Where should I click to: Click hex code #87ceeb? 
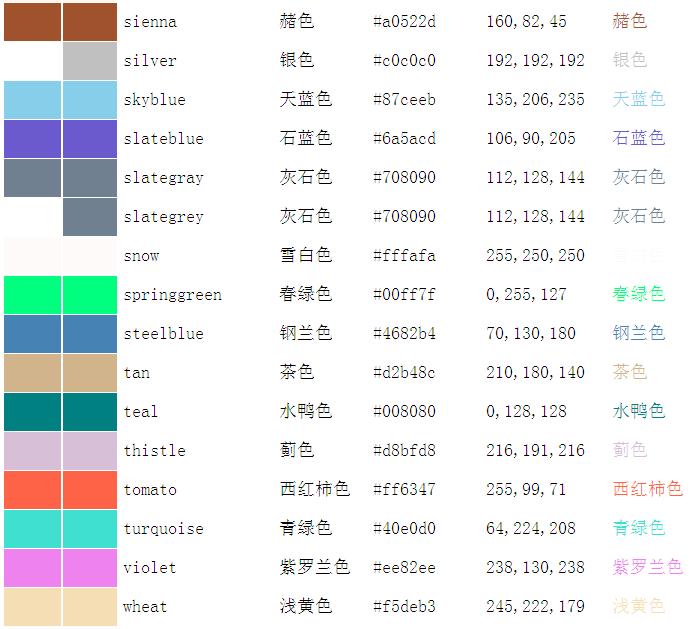[x=404, y=100]
